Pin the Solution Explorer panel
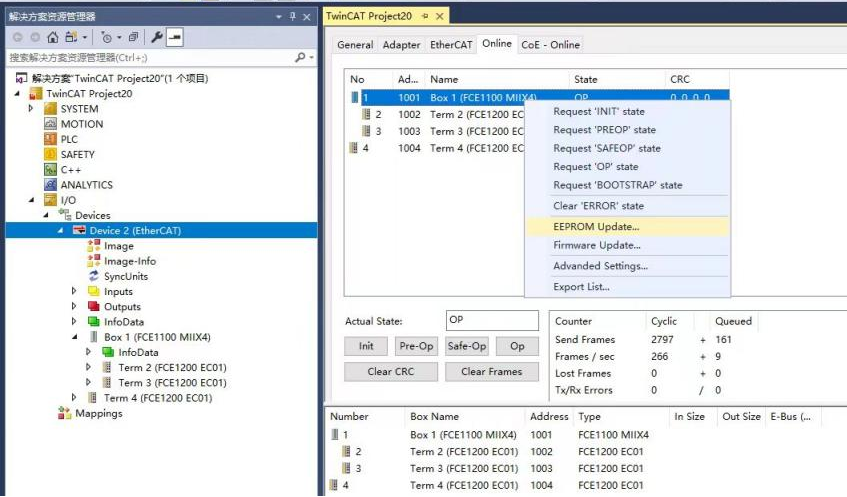This screenshot has width=847, height=497. click(293, 17)
